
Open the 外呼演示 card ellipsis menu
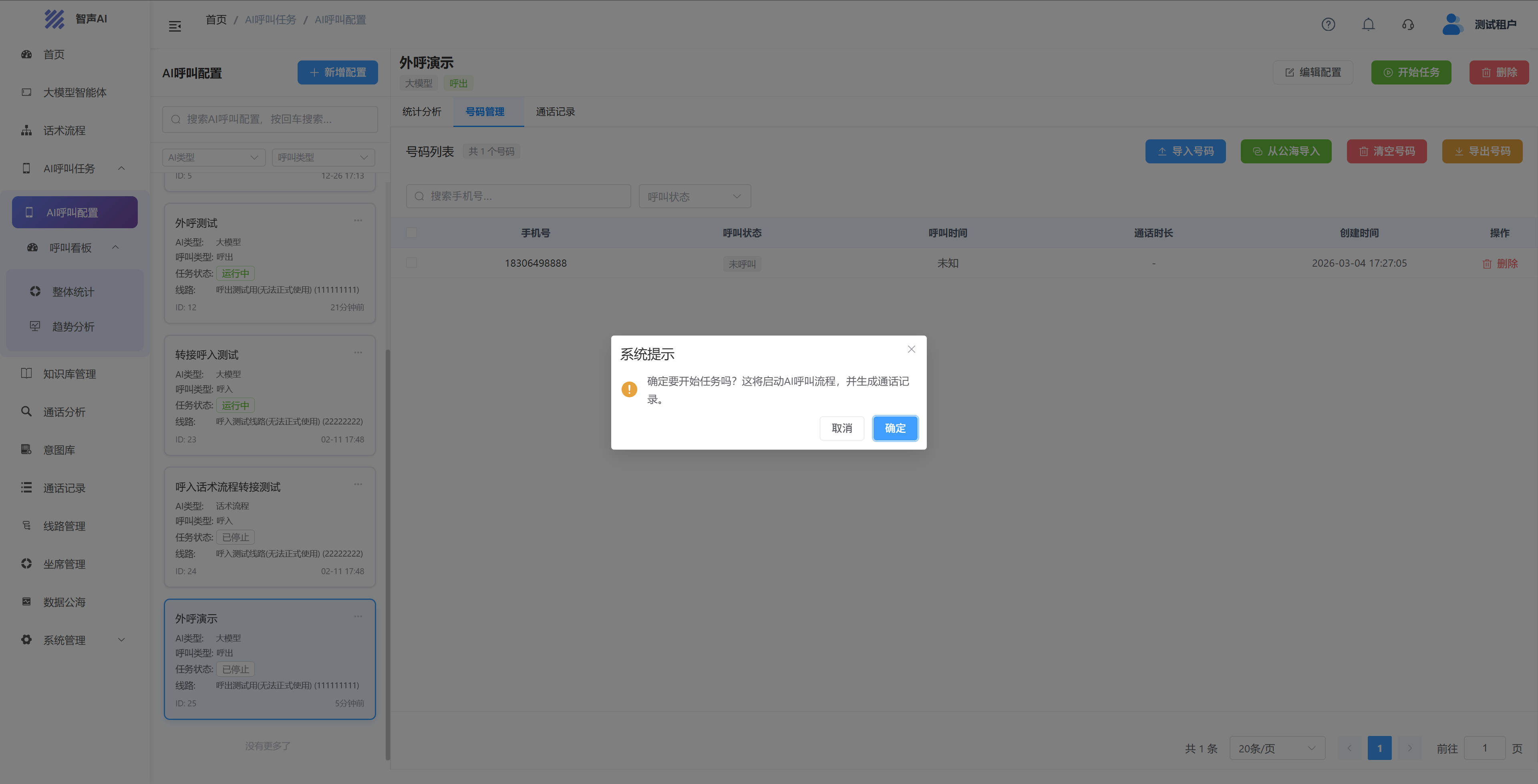358,616
